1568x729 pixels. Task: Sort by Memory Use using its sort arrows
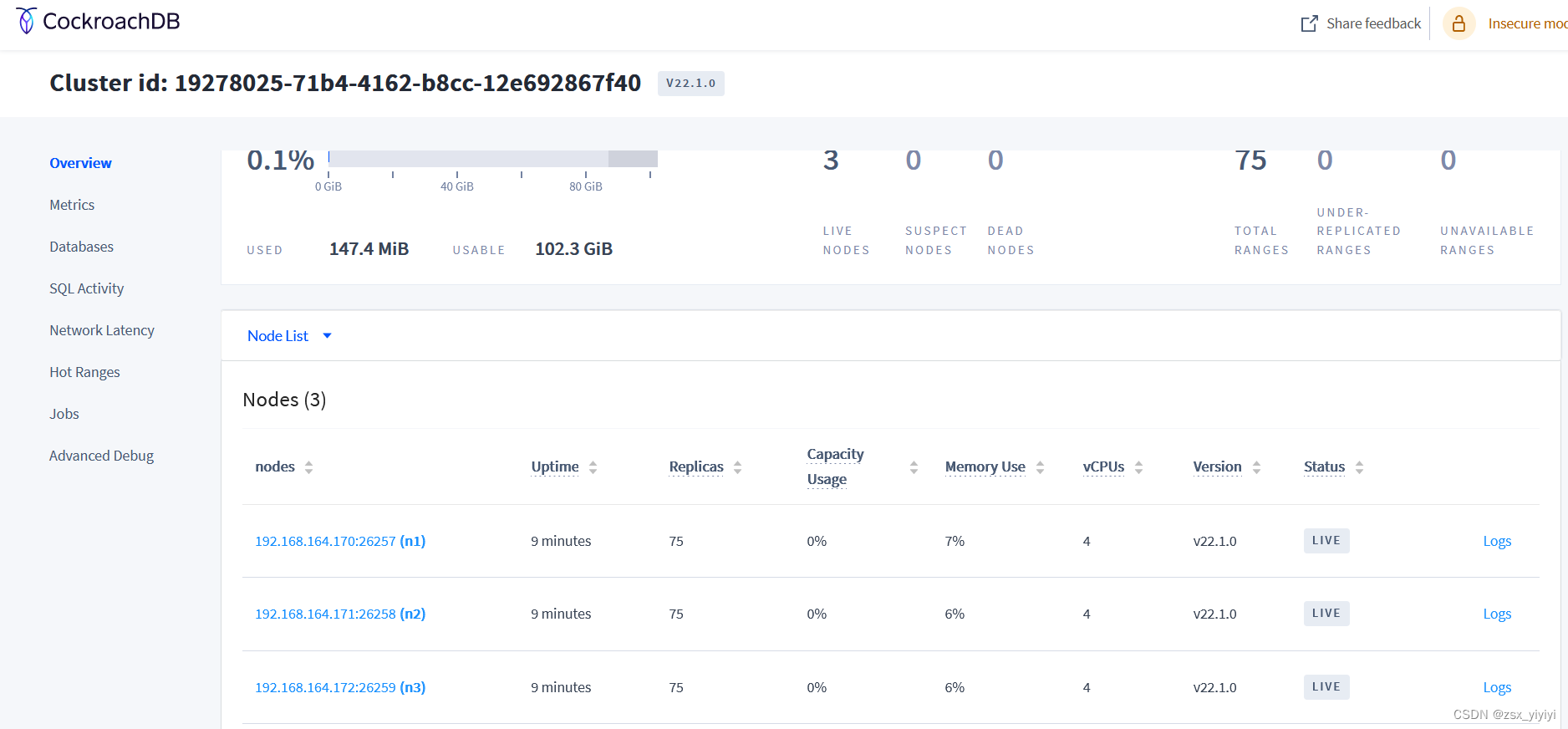(x=1040, y=467)
